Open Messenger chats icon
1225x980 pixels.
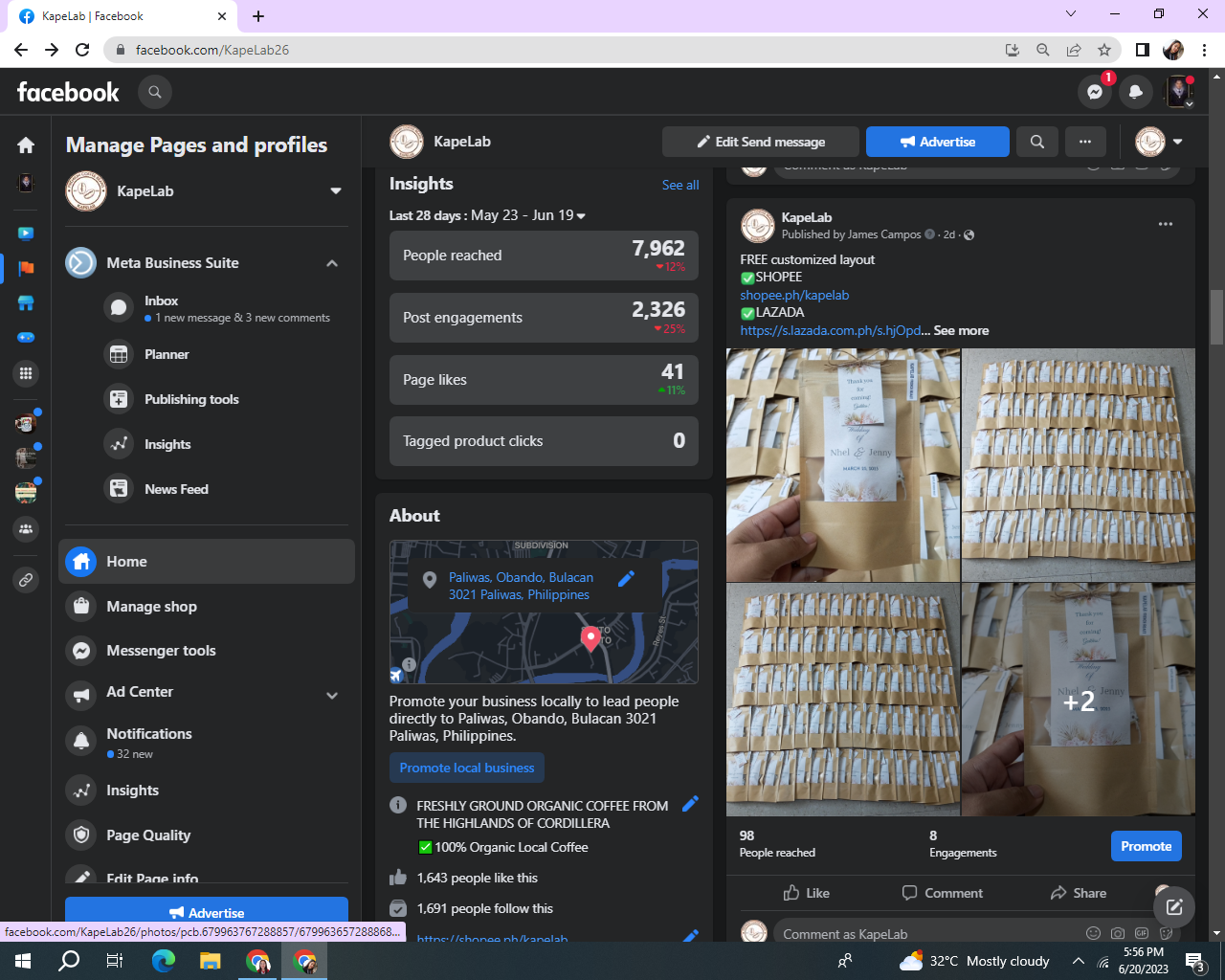[1095, 92]
